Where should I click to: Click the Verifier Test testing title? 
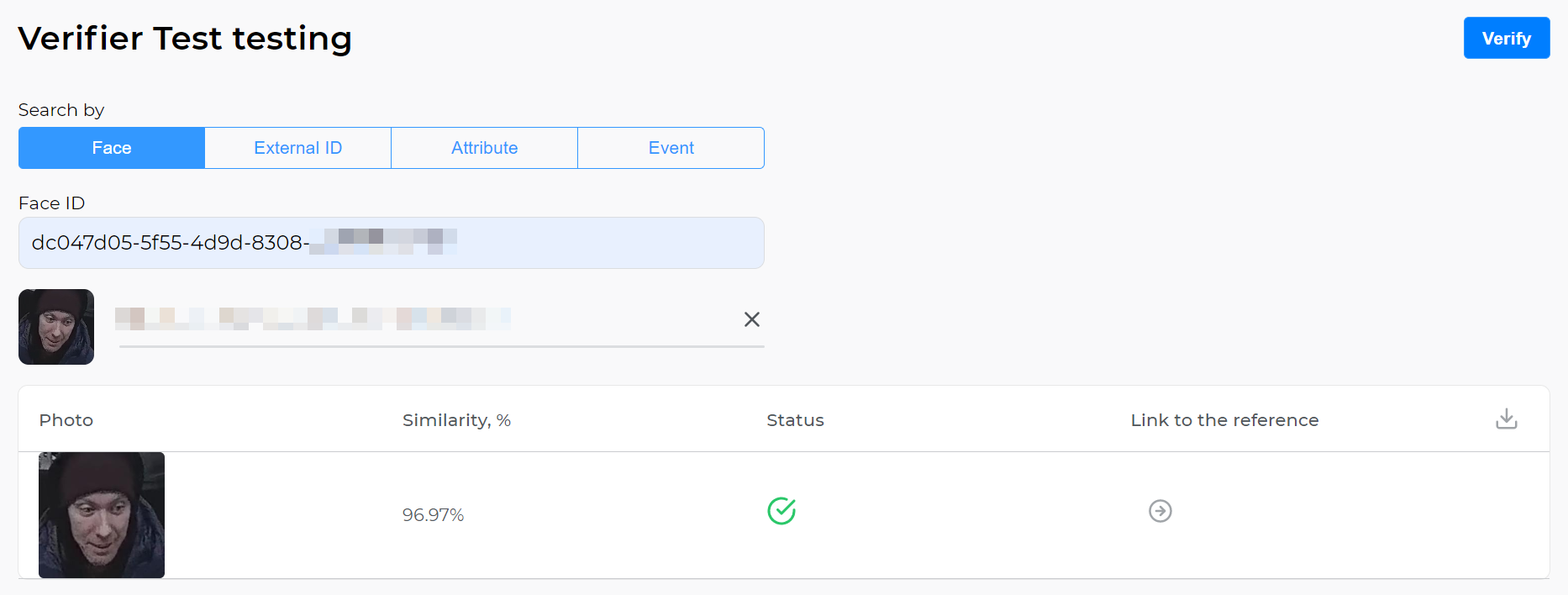[x=185, y=38]
